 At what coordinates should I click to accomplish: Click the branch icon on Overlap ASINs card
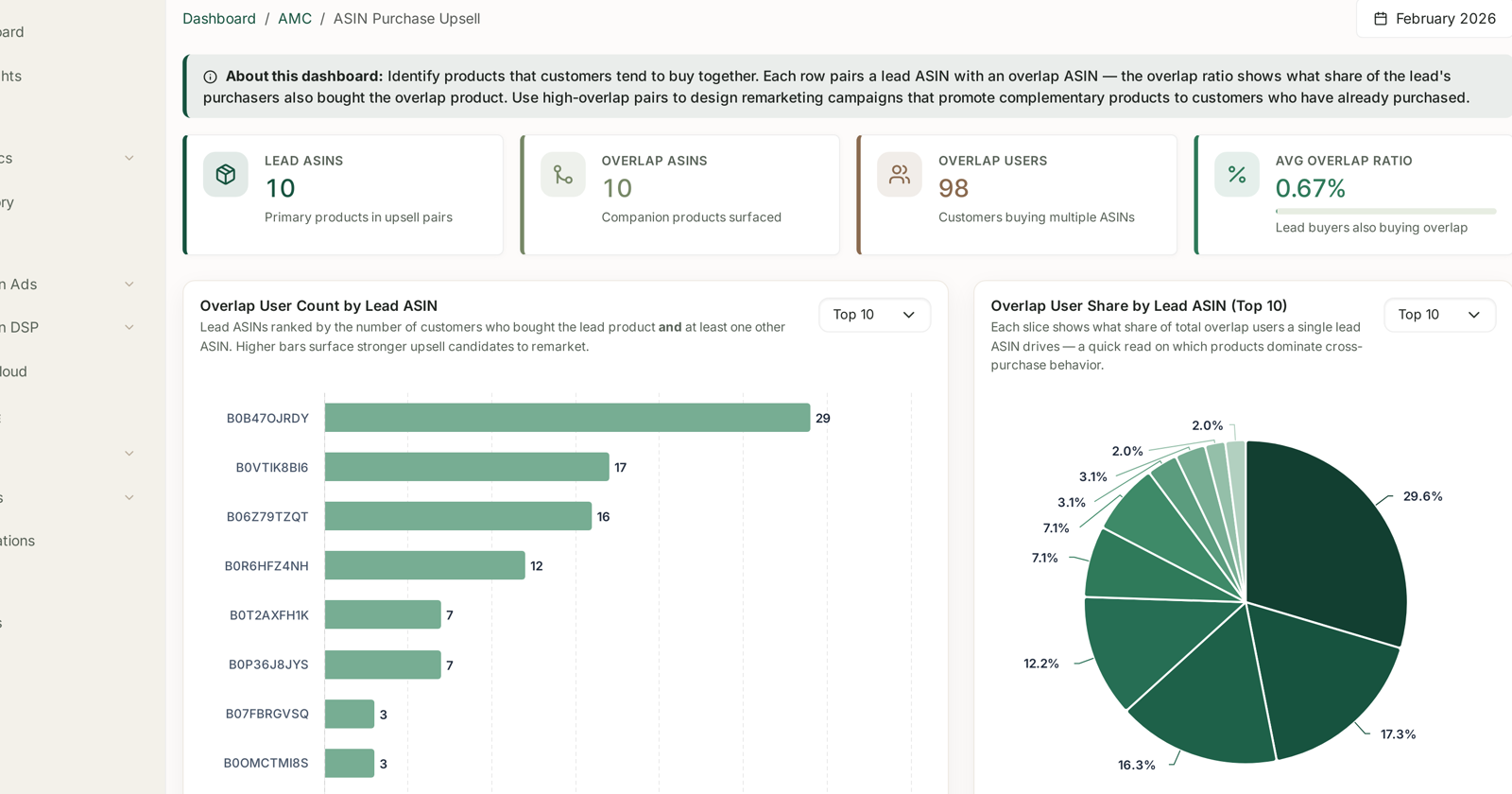coord(563,175)
